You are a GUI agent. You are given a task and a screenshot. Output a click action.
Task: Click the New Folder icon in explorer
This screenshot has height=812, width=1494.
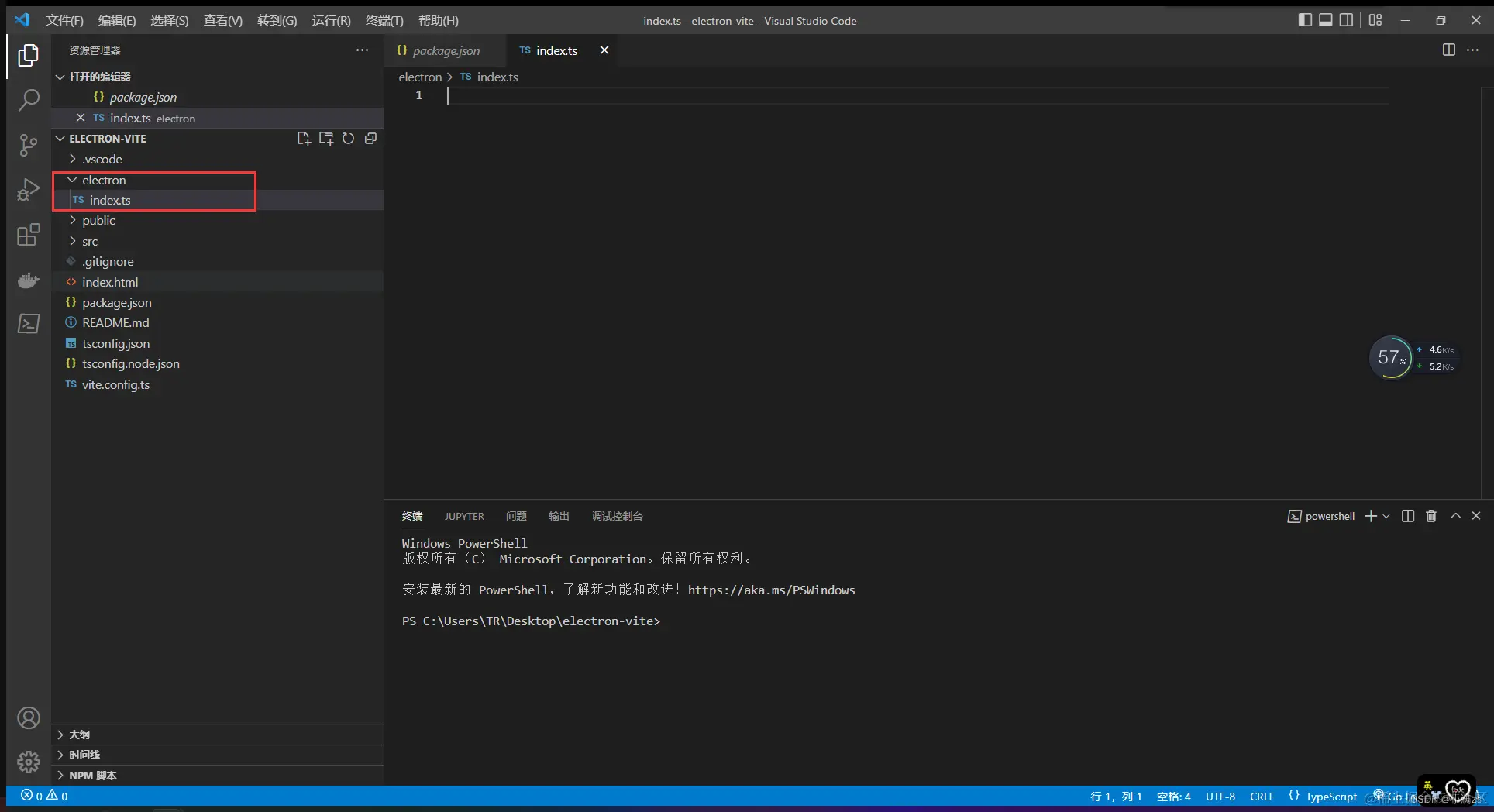[x=326, y=139]
